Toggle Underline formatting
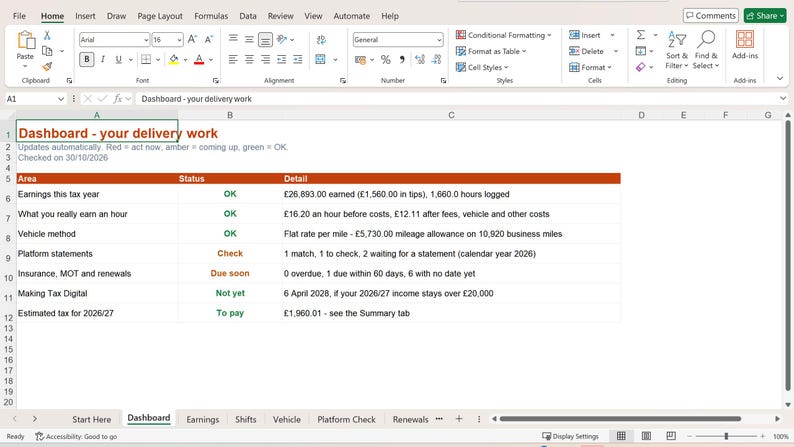Viewport: 794px width, 447px height. pos(118,59)
